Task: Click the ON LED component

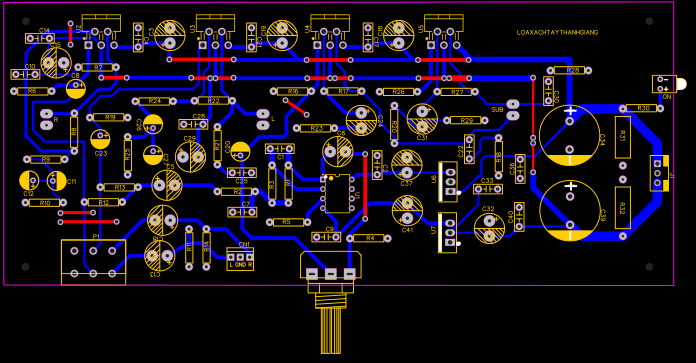Action: click(x=668, y=85)
